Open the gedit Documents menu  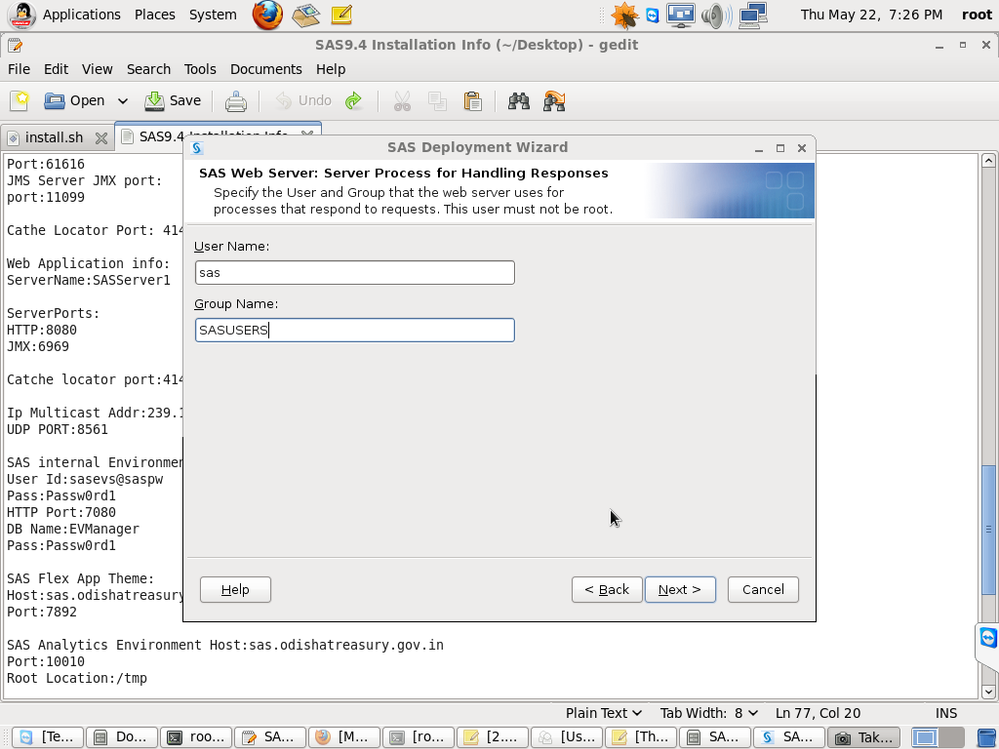266,69
